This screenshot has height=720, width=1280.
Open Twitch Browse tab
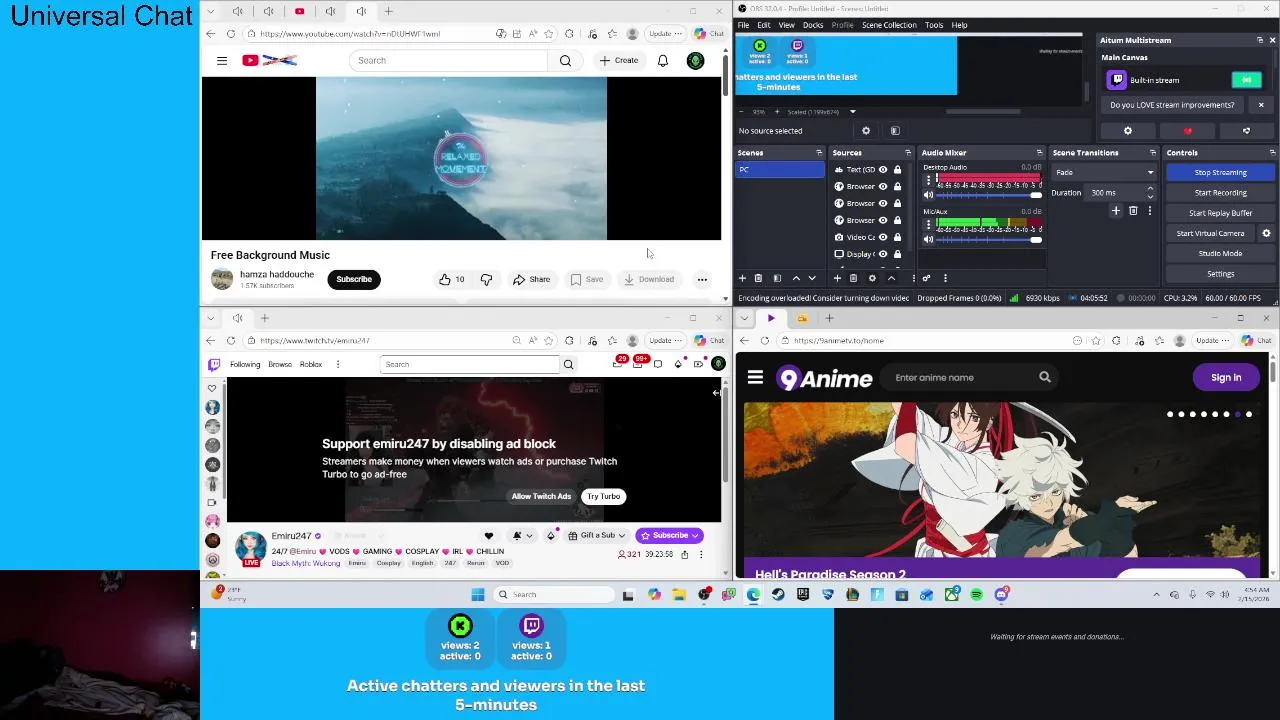(280, 364)
